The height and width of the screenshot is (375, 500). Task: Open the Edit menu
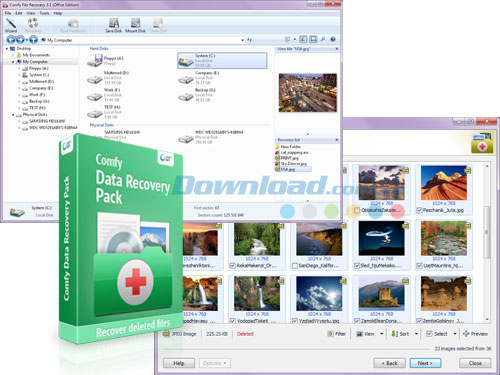pos(19,13)
